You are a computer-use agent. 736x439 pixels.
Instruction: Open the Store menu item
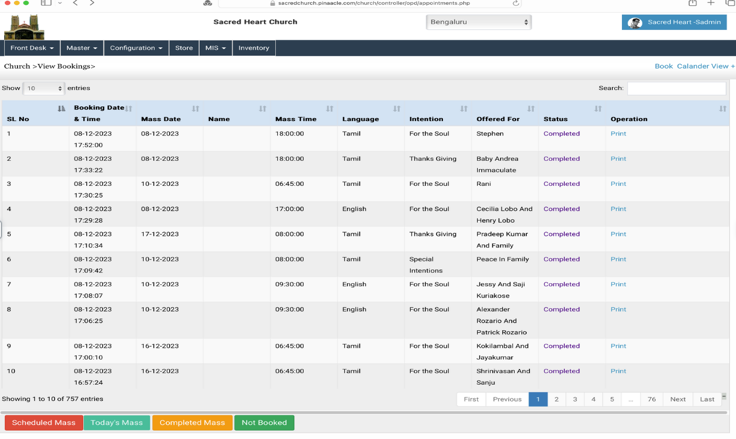[x=184, y=48]
